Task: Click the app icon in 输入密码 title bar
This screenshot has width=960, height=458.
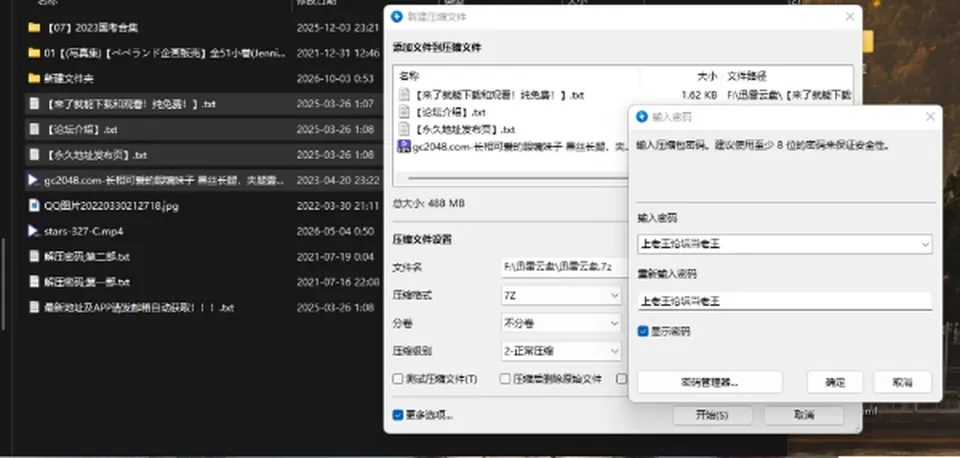Action: click(x=642, y=116)
